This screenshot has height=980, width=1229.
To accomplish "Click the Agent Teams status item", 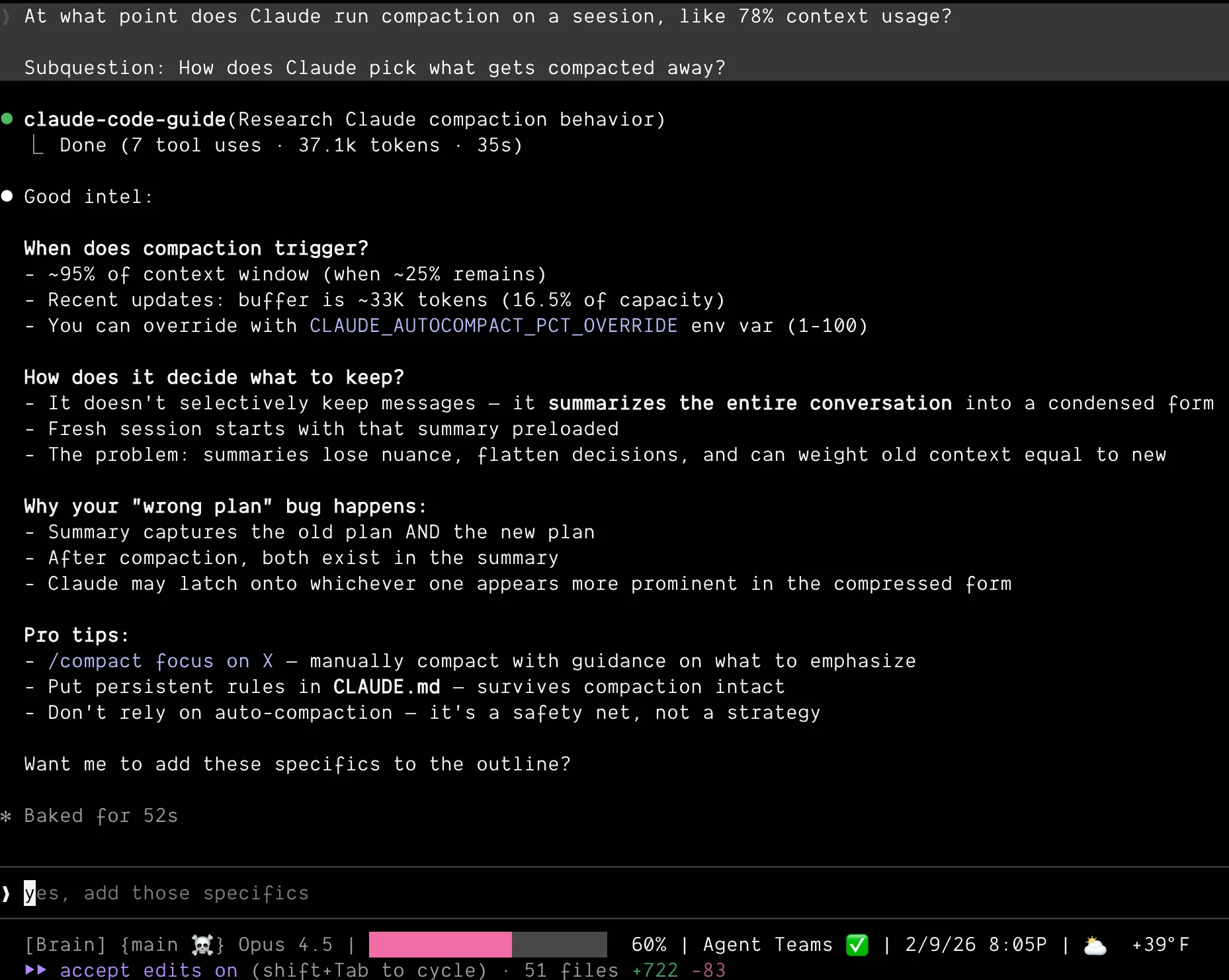I will point(767,945).
